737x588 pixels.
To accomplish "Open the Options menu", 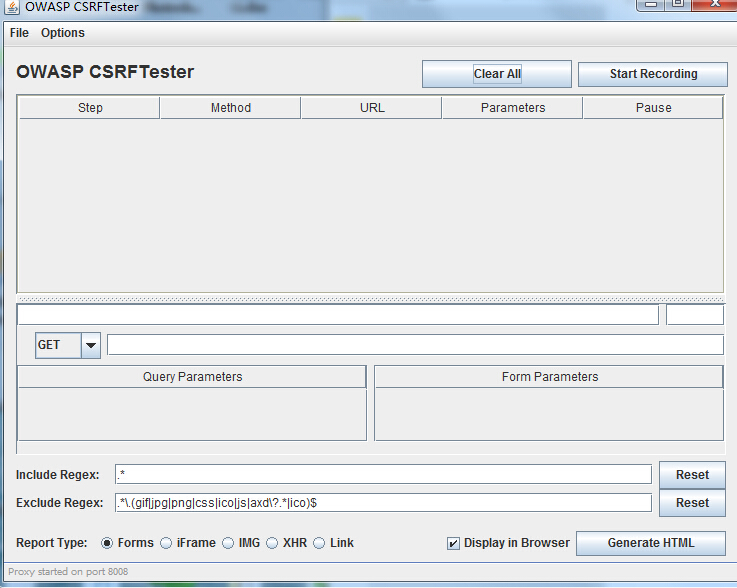I will pos(63,33).
